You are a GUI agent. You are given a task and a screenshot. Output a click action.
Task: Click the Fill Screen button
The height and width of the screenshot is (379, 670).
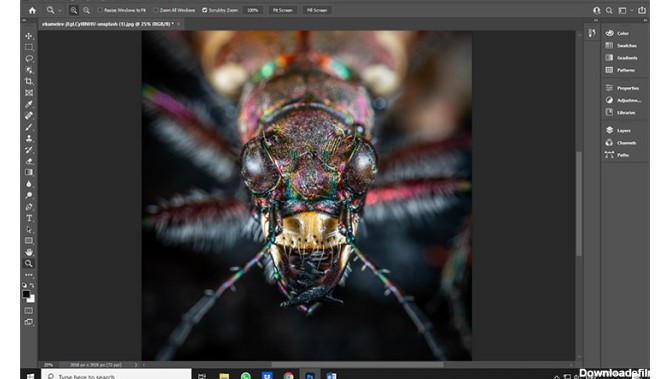[x=317, y=10]
